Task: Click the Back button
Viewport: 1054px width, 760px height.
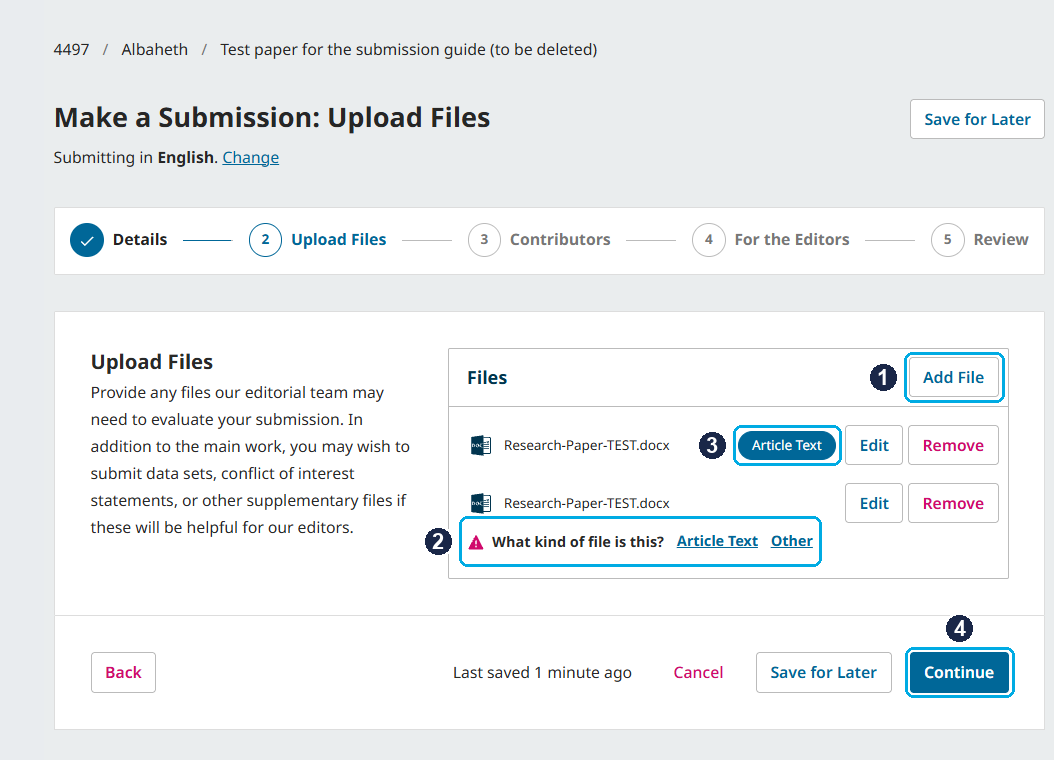Action: point(123,673)
